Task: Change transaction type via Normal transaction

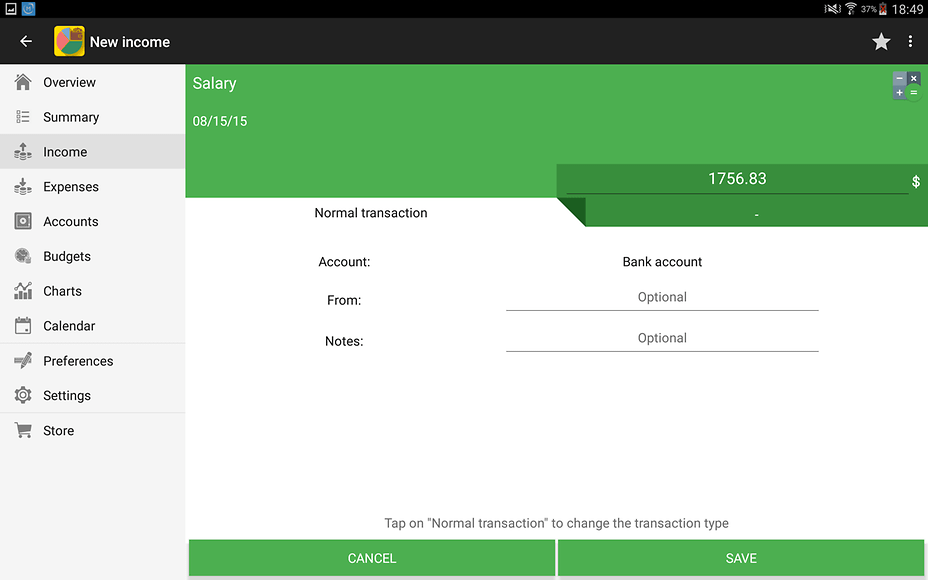Action: 370,213
